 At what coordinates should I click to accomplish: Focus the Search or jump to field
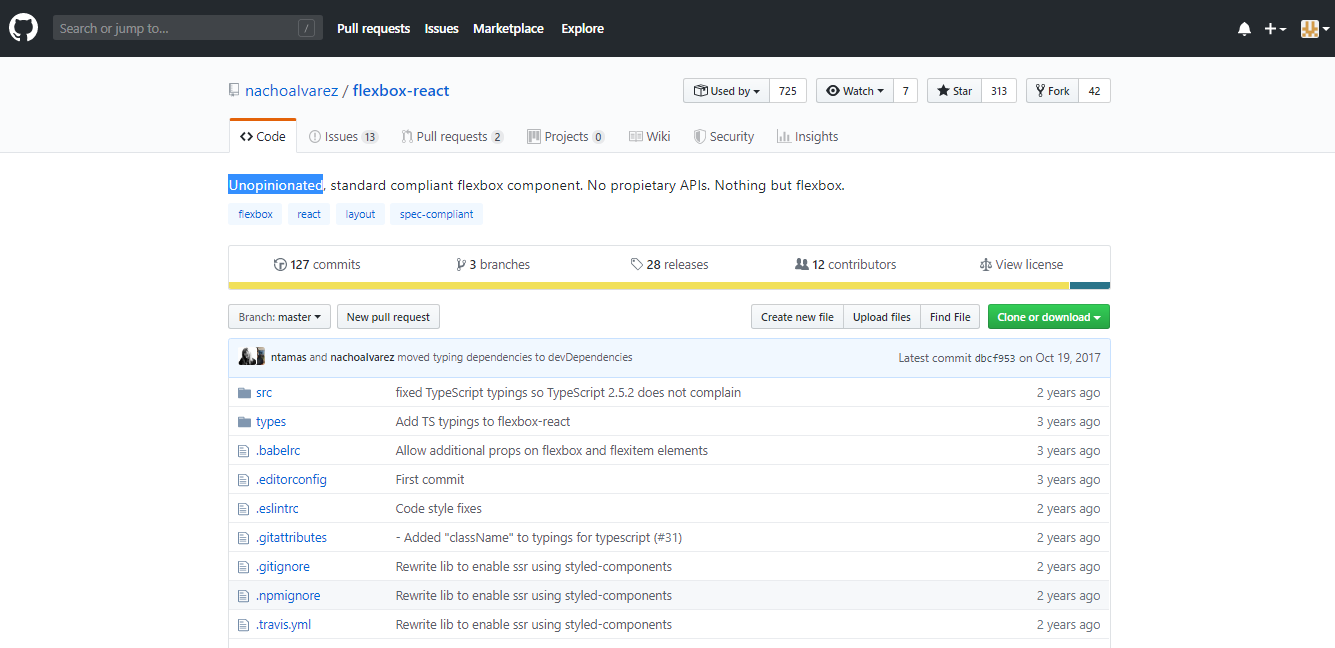[x=188, y=28]
